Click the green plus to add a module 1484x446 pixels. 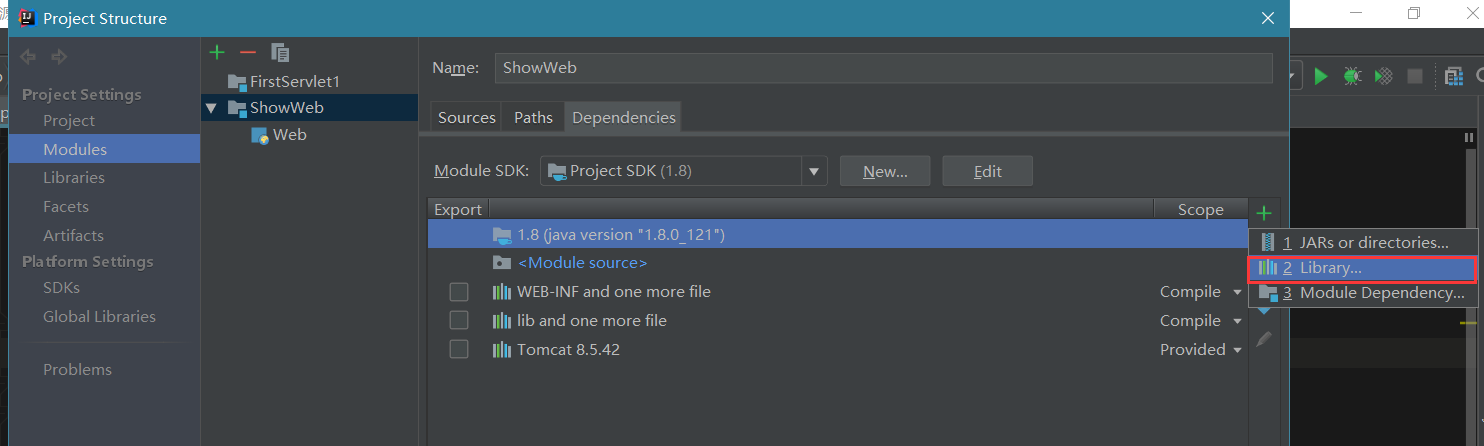[x=217, y=52]
